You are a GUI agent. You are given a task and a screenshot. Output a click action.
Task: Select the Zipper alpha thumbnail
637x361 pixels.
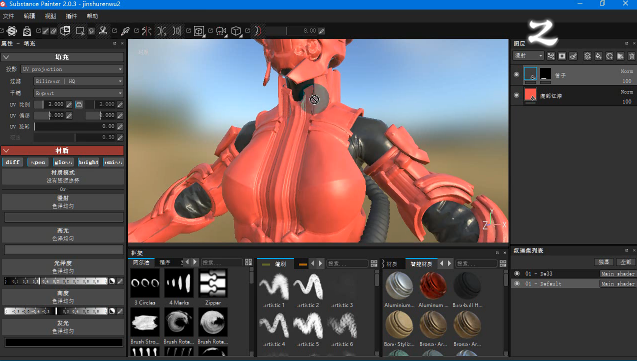(x=213, y=283)
